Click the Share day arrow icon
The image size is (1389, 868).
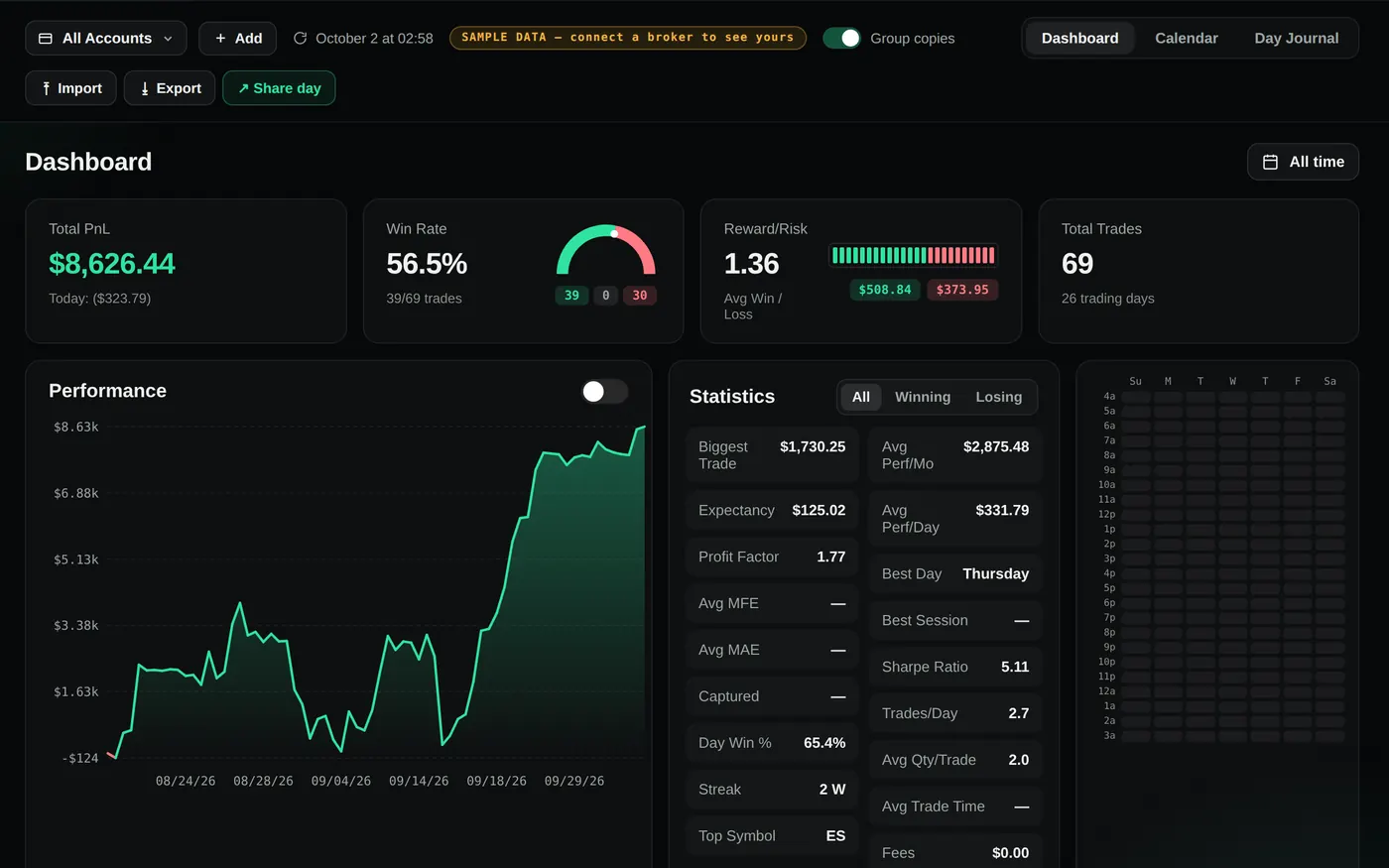(x=243, y=88)
